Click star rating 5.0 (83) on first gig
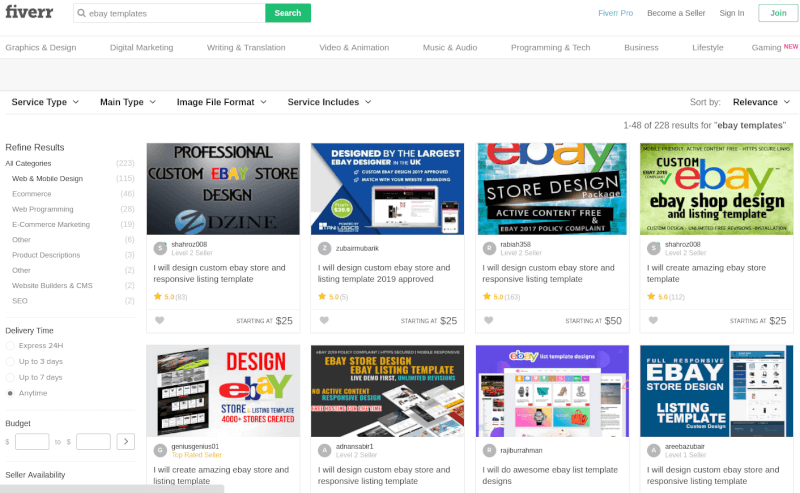The width and height of the screenshot is (800, 493). [170, 297]
